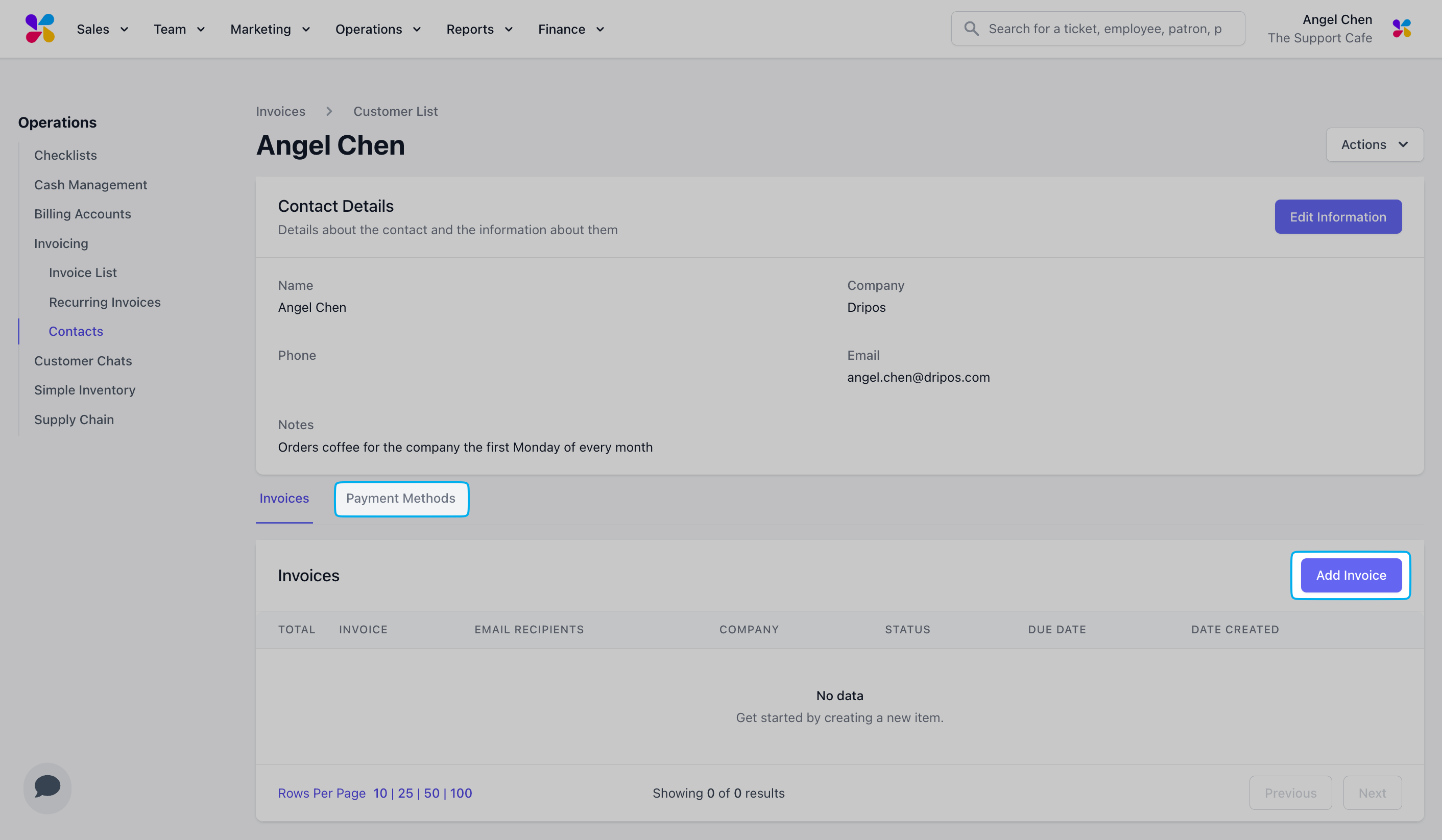Click the ticket search input field
Screen dimensions: 1442x840
pyautogui.click(x=1097, y=29)
